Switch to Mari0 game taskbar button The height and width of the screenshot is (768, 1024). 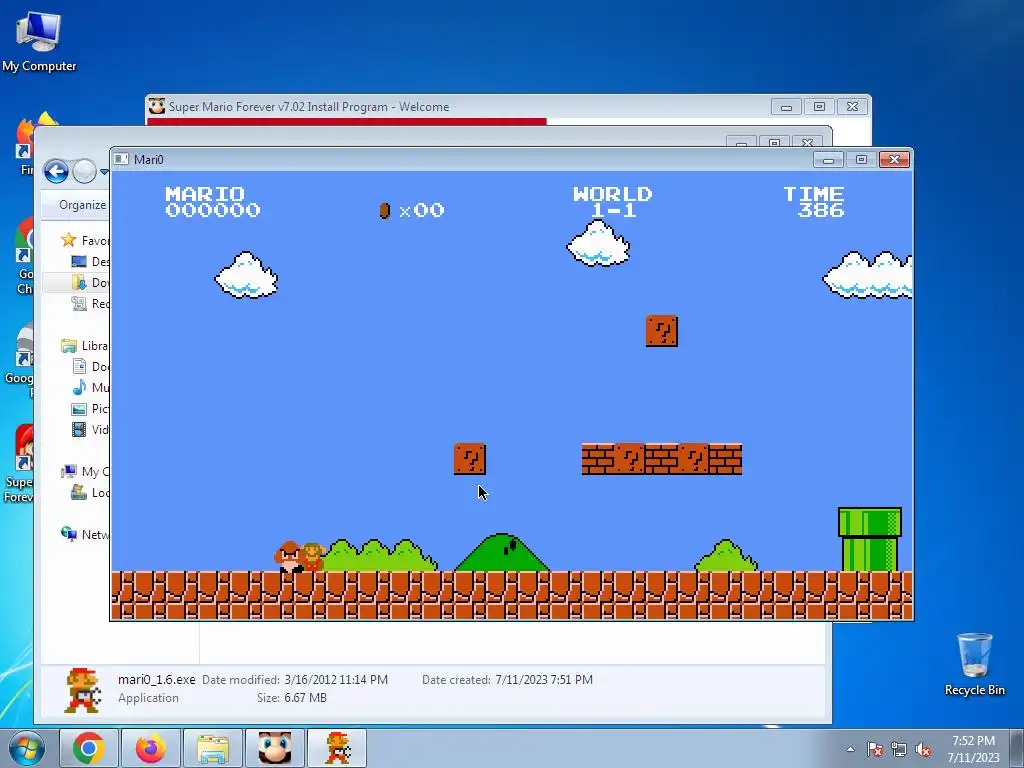tap(337, 748)
